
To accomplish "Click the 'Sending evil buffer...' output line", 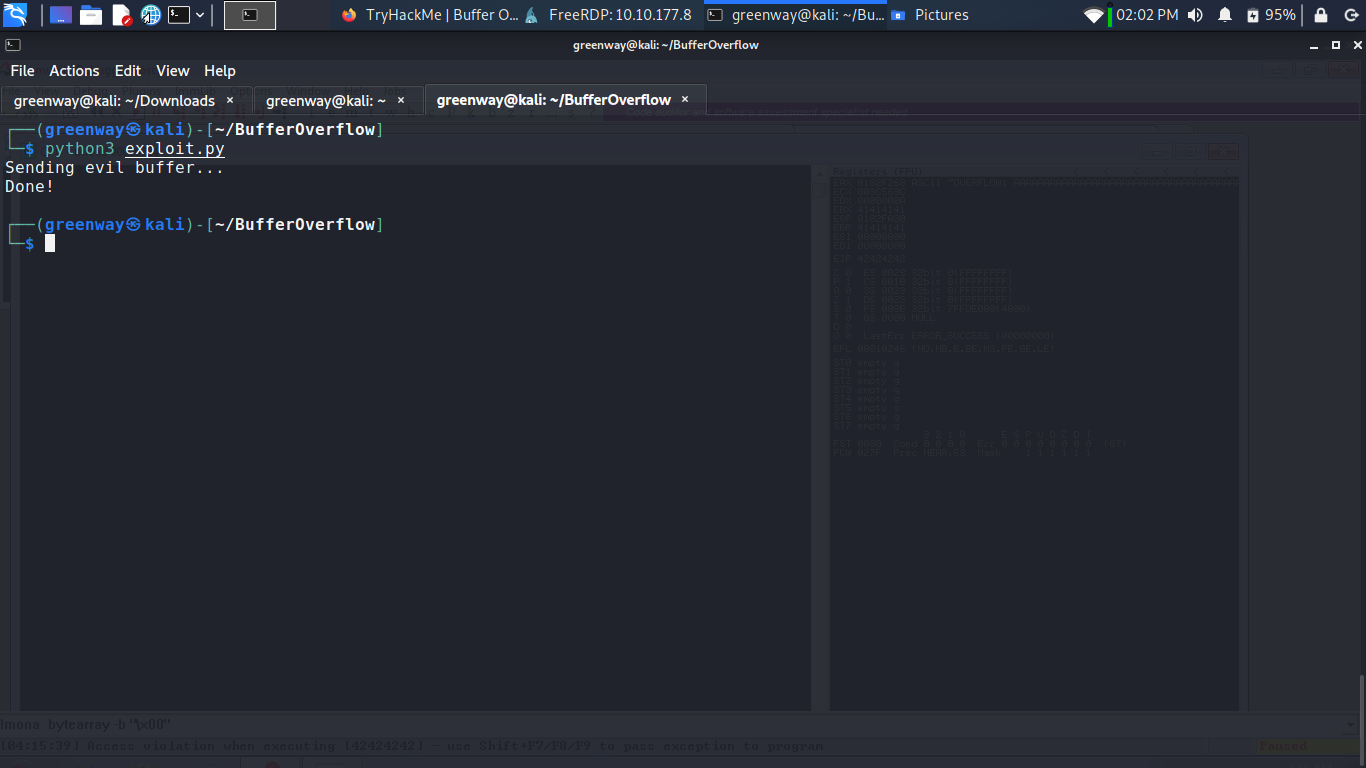I will [115, 168].
